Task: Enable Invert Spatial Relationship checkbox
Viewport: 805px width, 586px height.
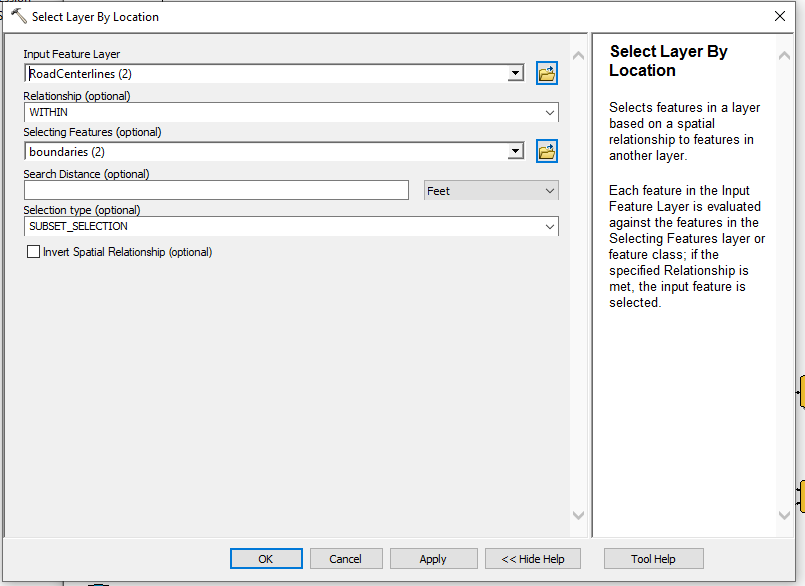Action: click(33, 252)
